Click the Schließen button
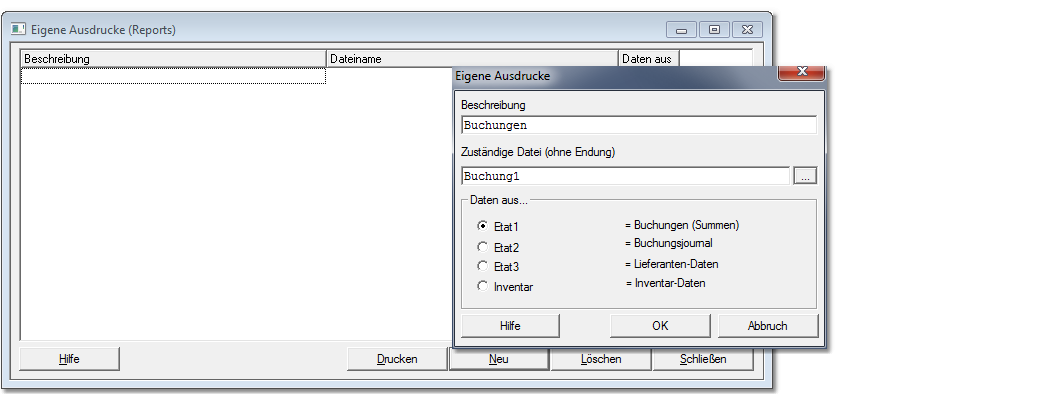The width and height of the screenshot is (1064, 396). tap(703, 359)
